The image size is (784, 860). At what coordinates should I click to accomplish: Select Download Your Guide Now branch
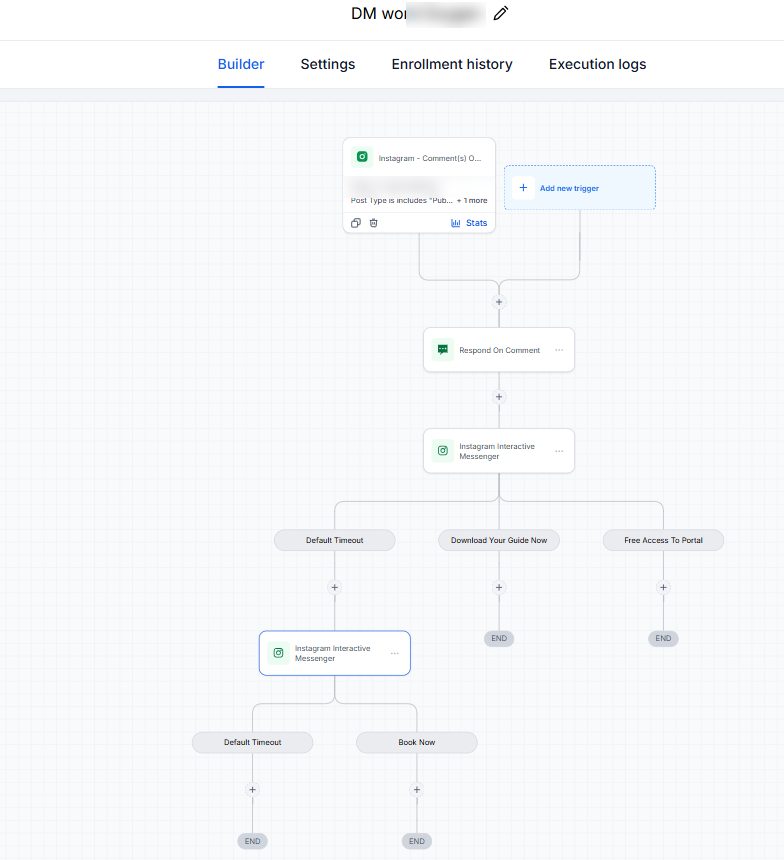pos(499,540)
